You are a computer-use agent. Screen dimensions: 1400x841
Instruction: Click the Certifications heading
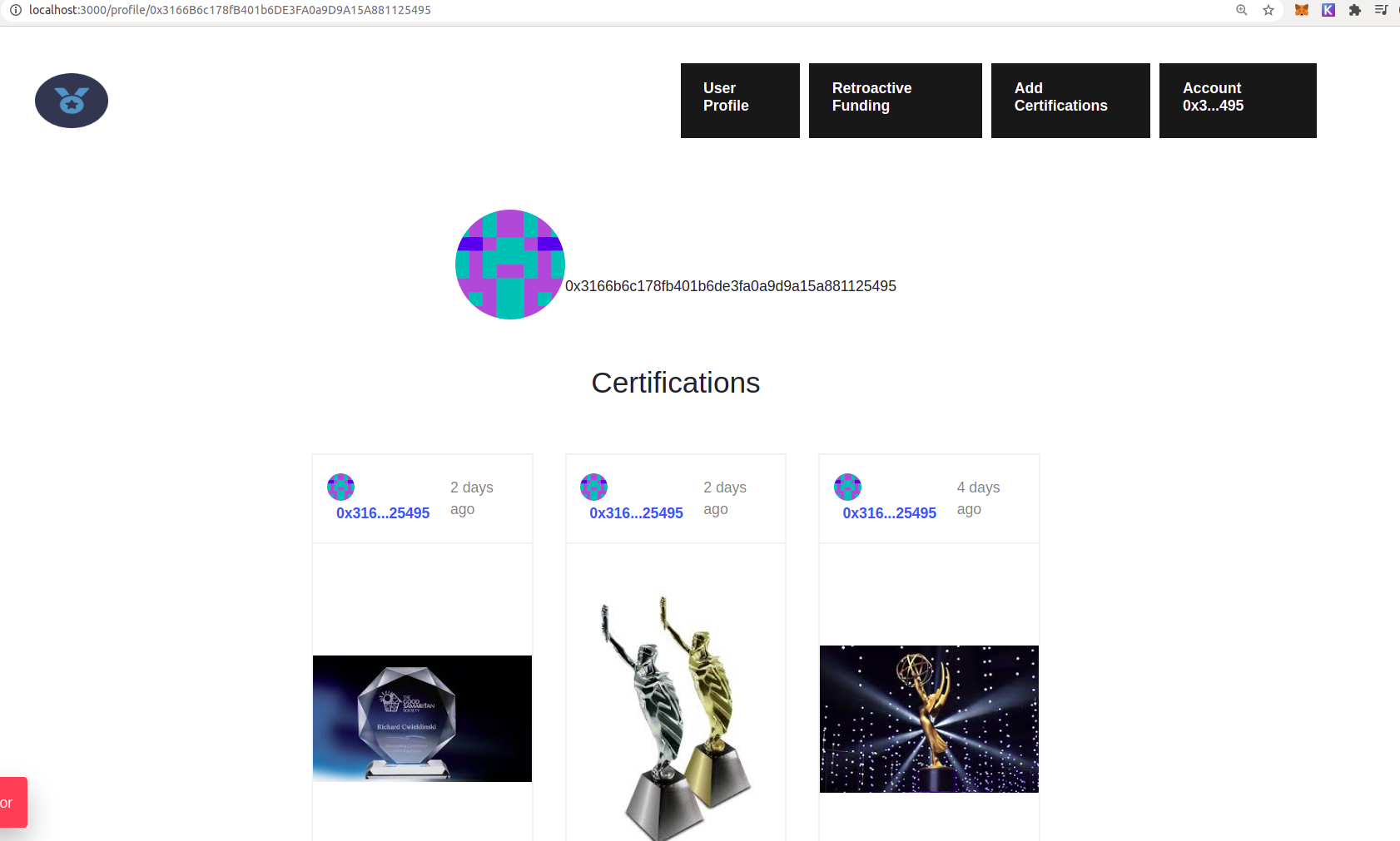676,383
